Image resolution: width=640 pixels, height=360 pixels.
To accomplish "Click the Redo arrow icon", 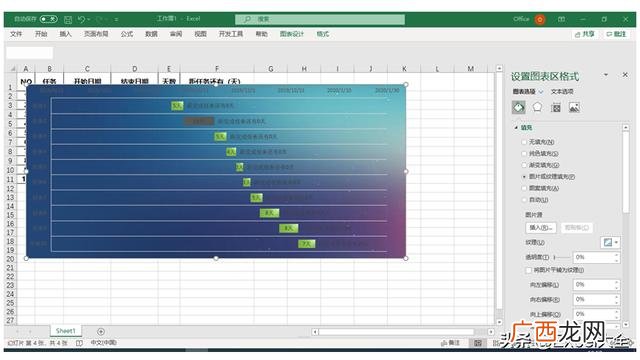I will point(100,19).
